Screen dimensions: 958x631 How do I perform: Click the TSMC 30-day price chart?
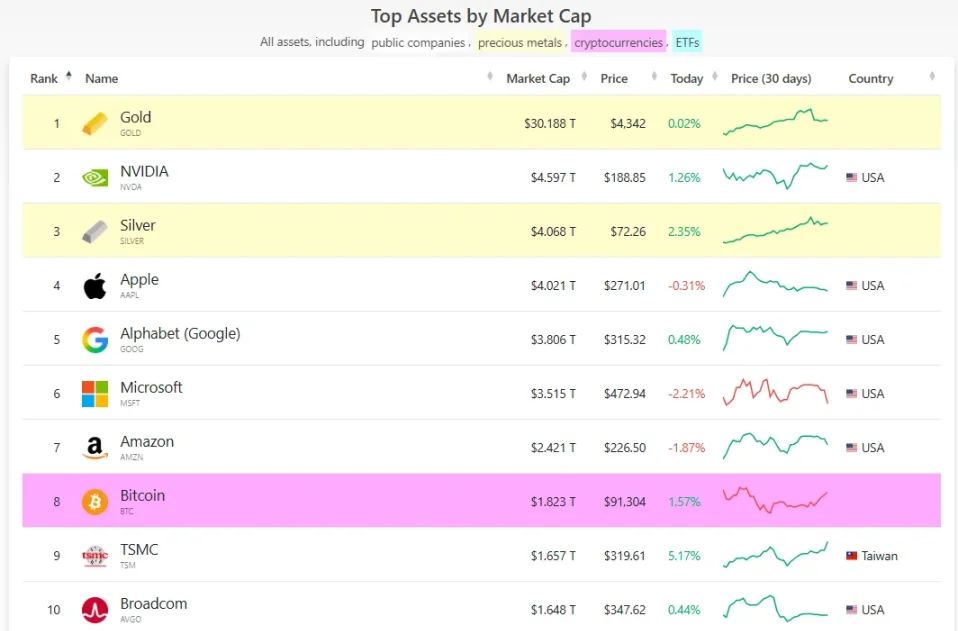click(775, 554)
